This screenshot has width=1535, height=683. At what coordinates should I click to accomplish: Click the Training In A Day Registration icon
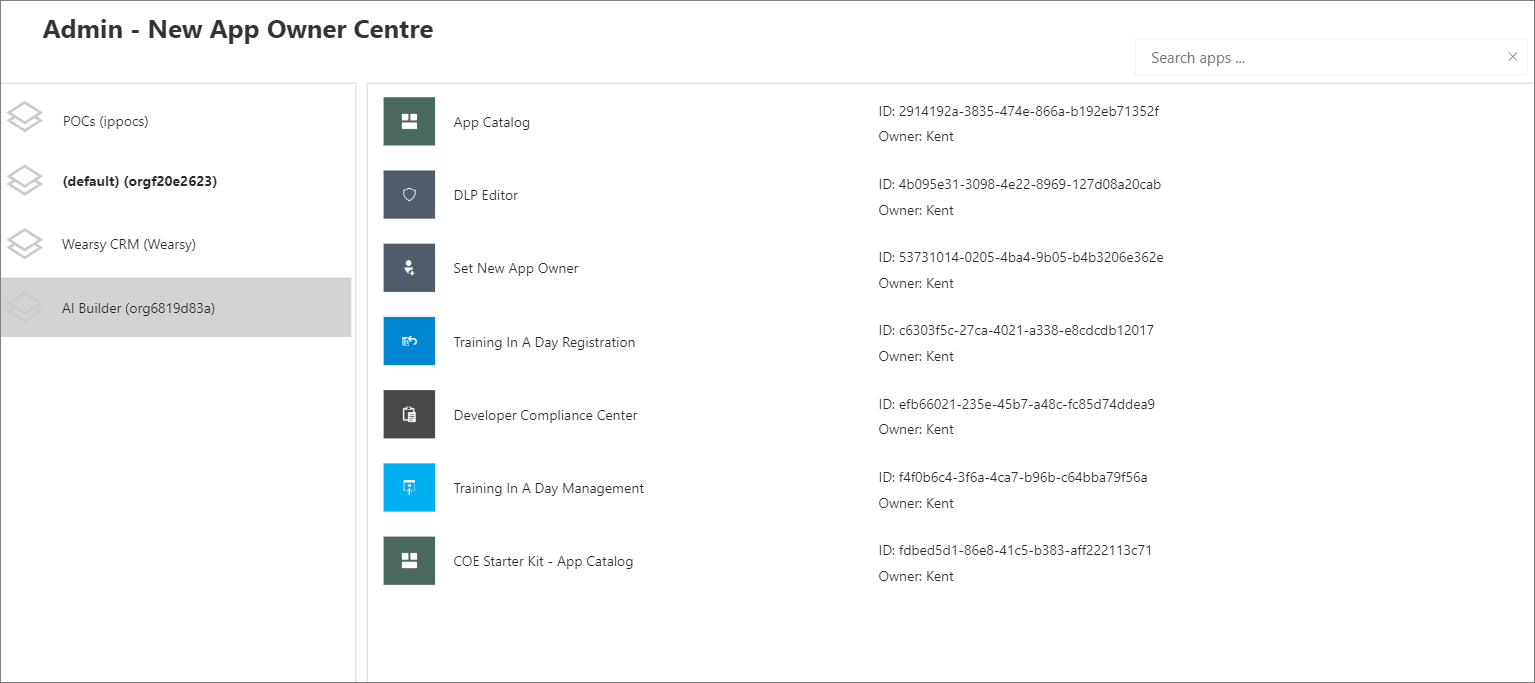409,341
